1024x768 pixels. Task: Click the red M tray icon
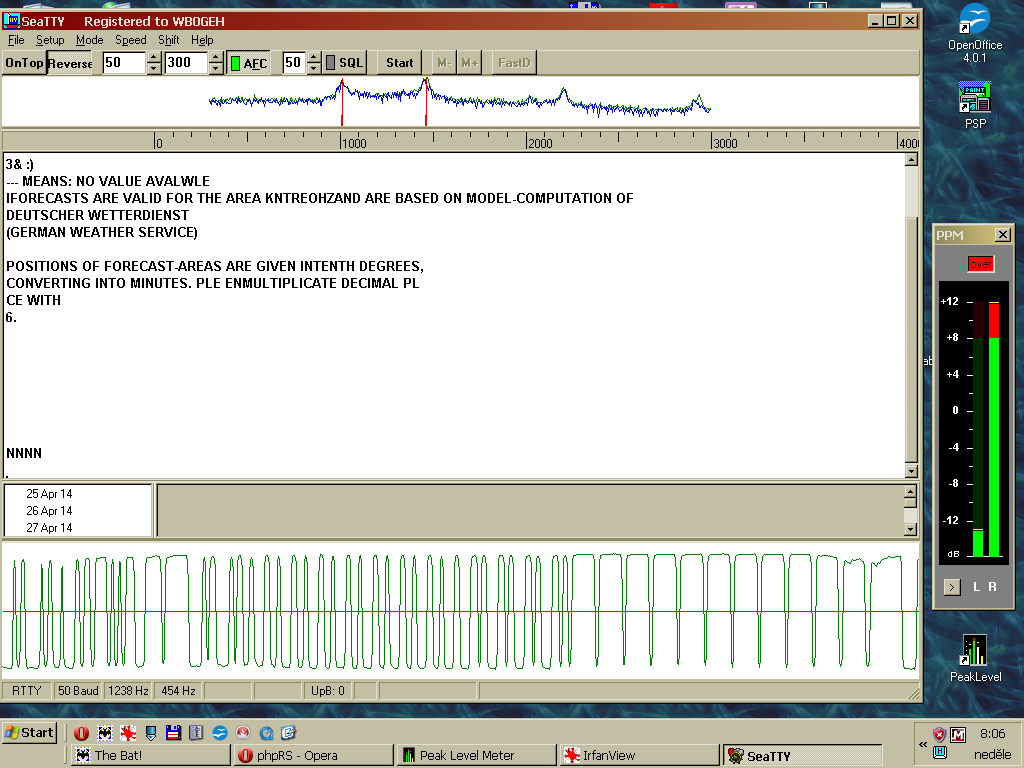tap(958, 735)
